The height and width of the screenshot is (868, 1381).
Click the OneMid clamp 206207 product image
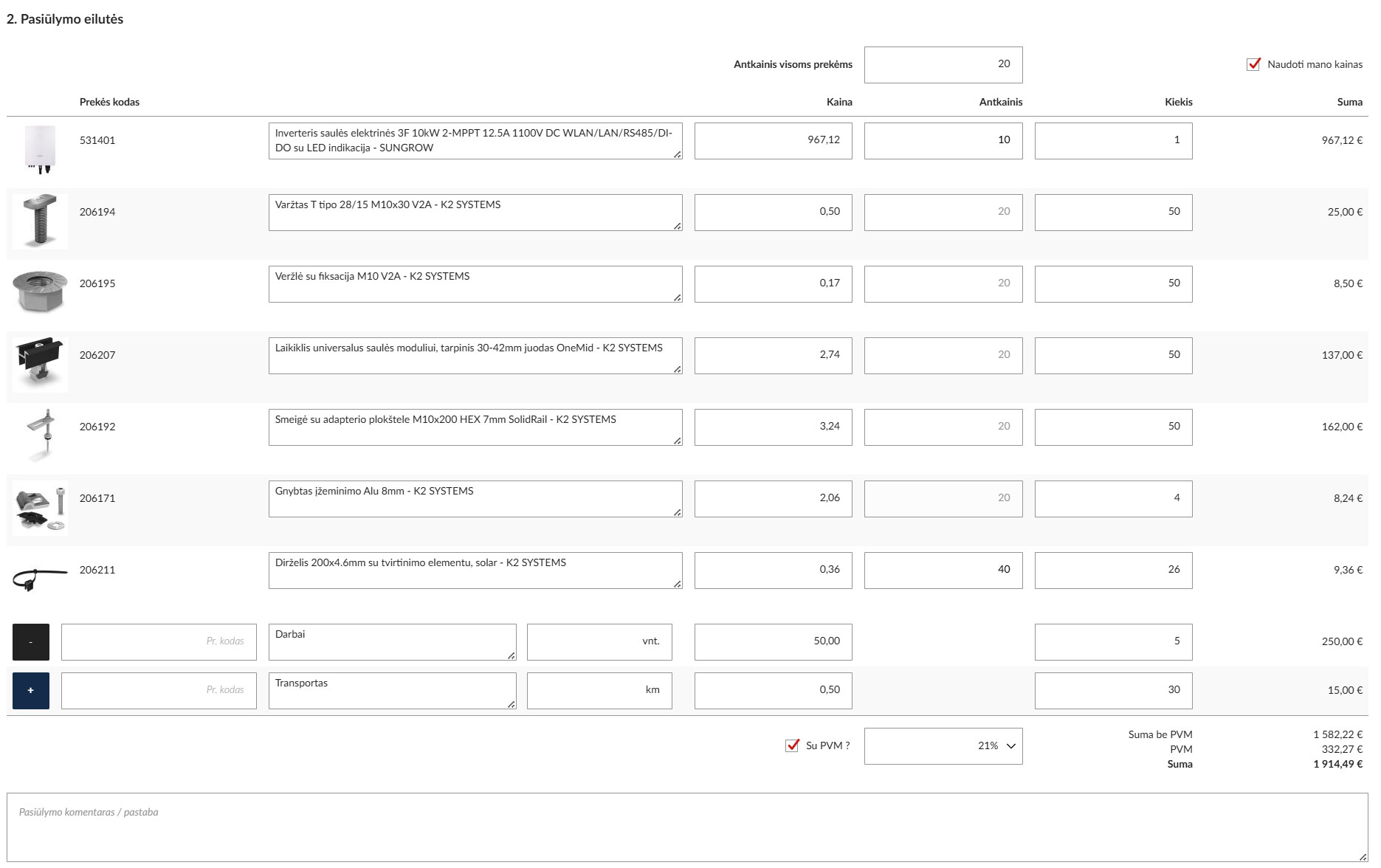click(x=40, y=363)
